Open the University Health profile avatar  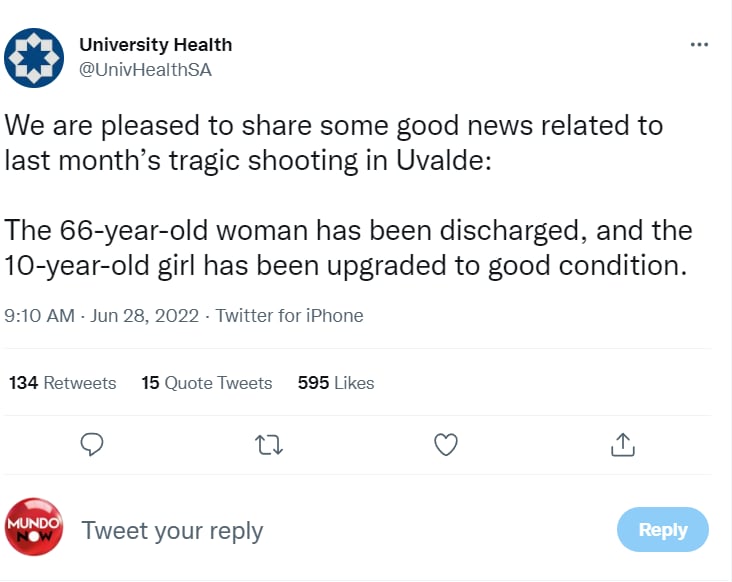[34, 58]
